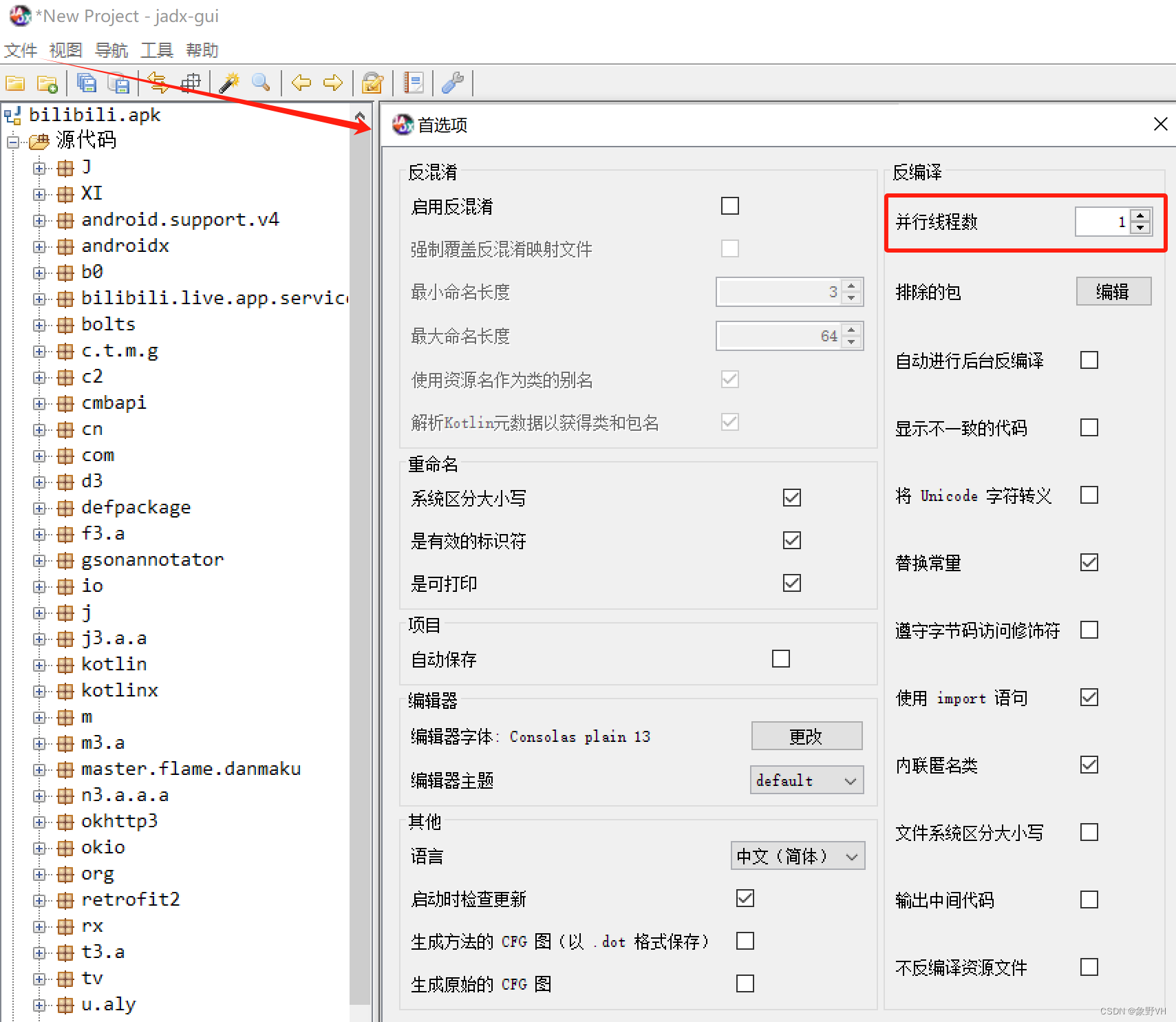Click the 编辑 button for 排除的包

1113,292
